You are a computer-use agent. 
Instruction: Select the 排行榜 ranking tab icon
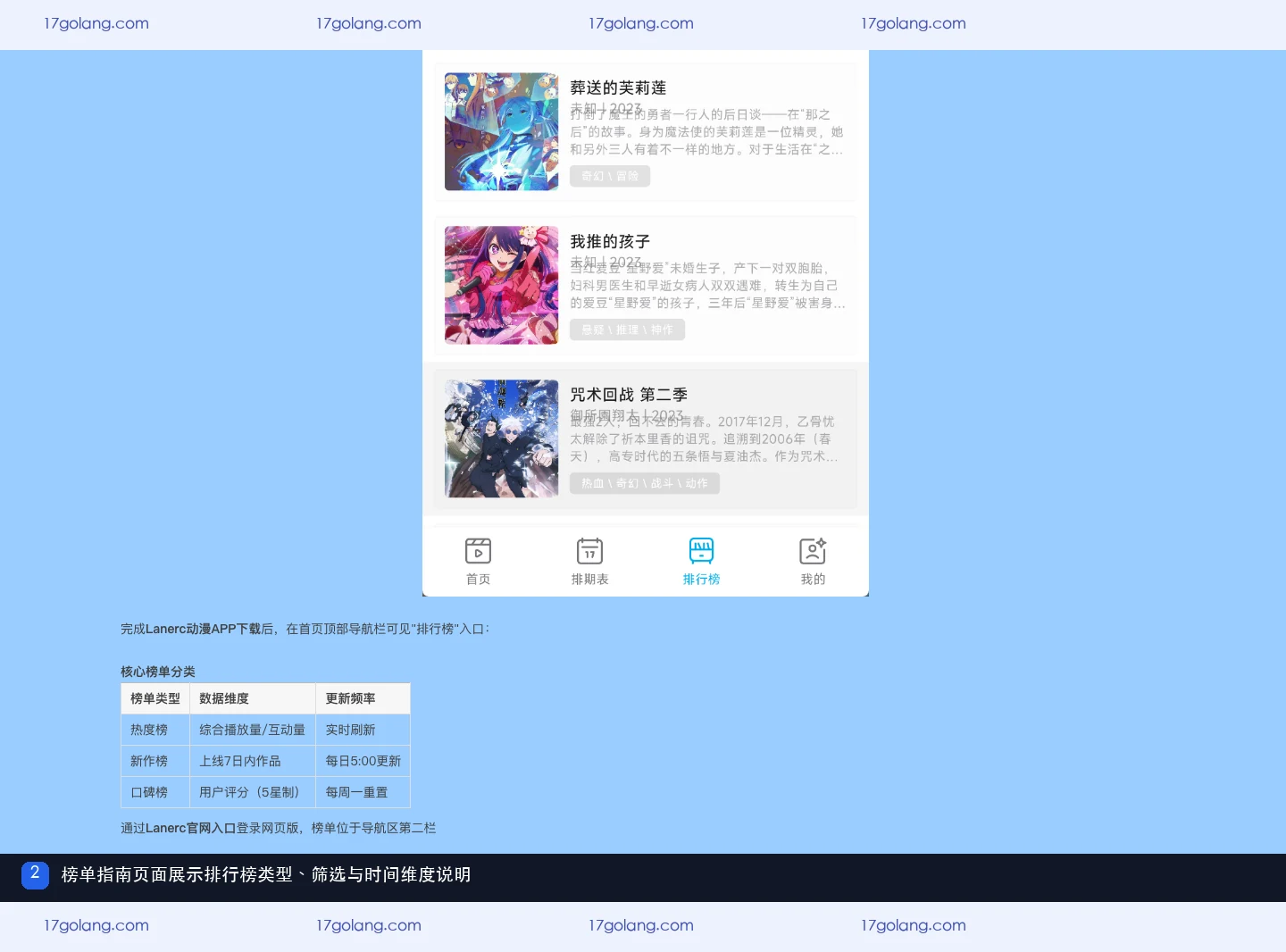click(701, 551)
